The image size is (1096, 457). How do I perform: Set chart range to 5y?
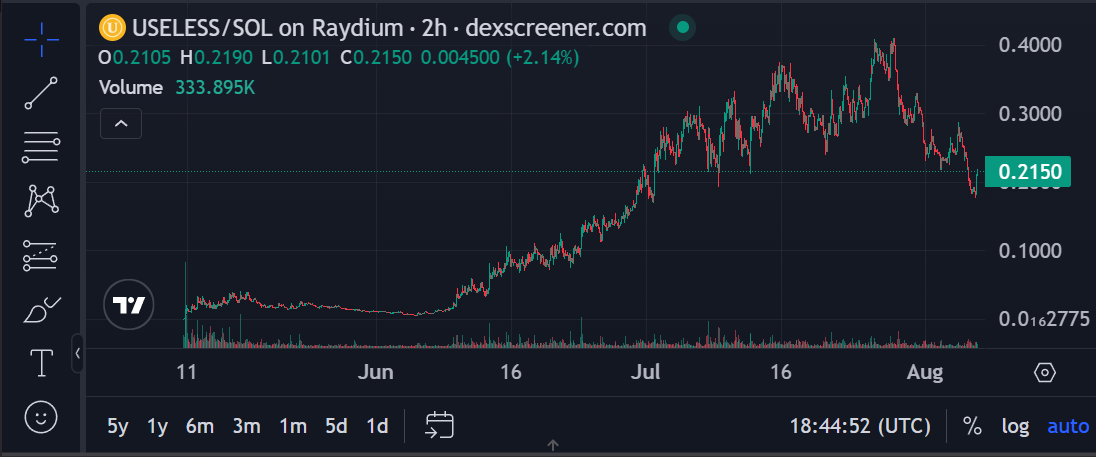point(118,426)
